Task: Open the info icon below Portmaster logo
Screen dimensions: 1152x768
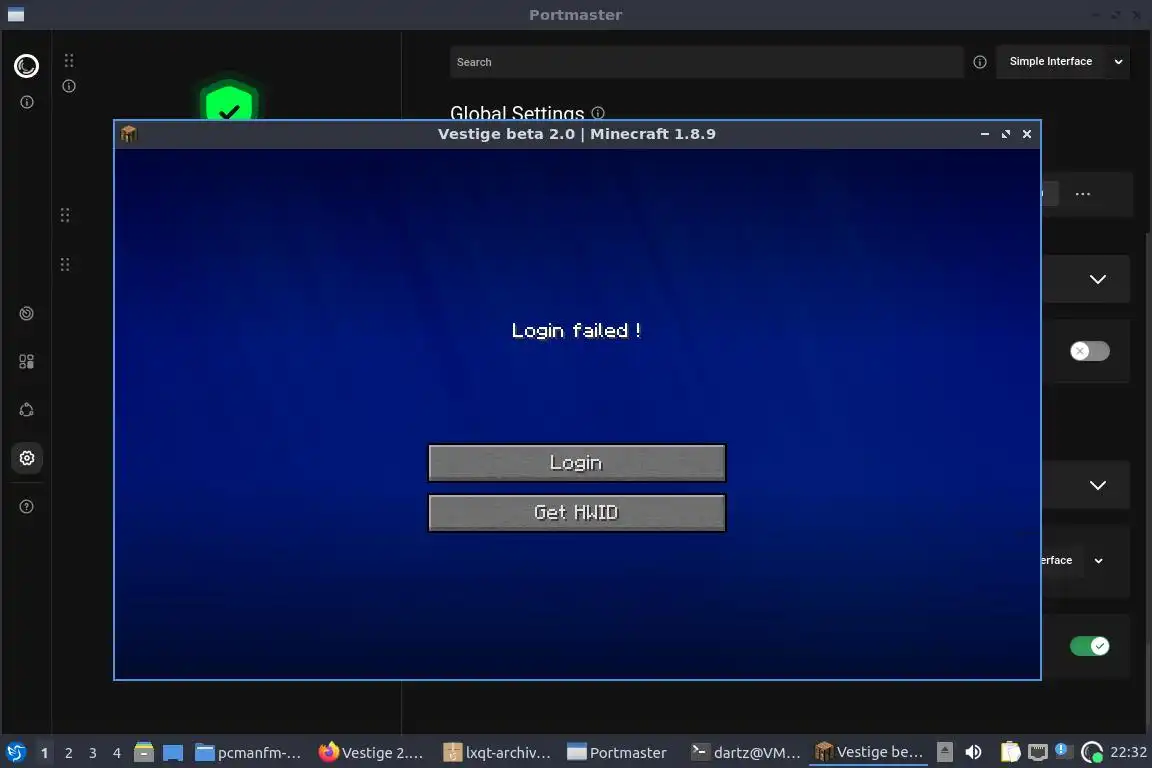Action: [27, 102]
